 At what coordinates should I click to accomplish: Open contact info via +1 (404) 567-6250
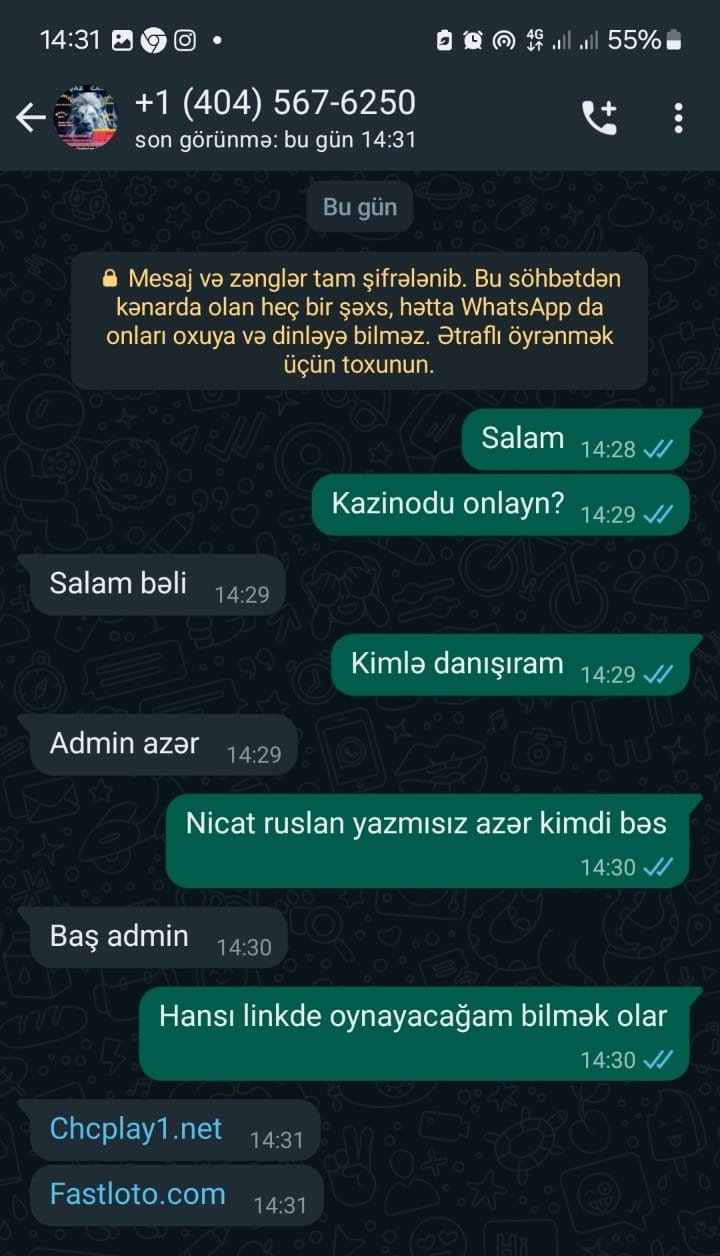point(275,102)
